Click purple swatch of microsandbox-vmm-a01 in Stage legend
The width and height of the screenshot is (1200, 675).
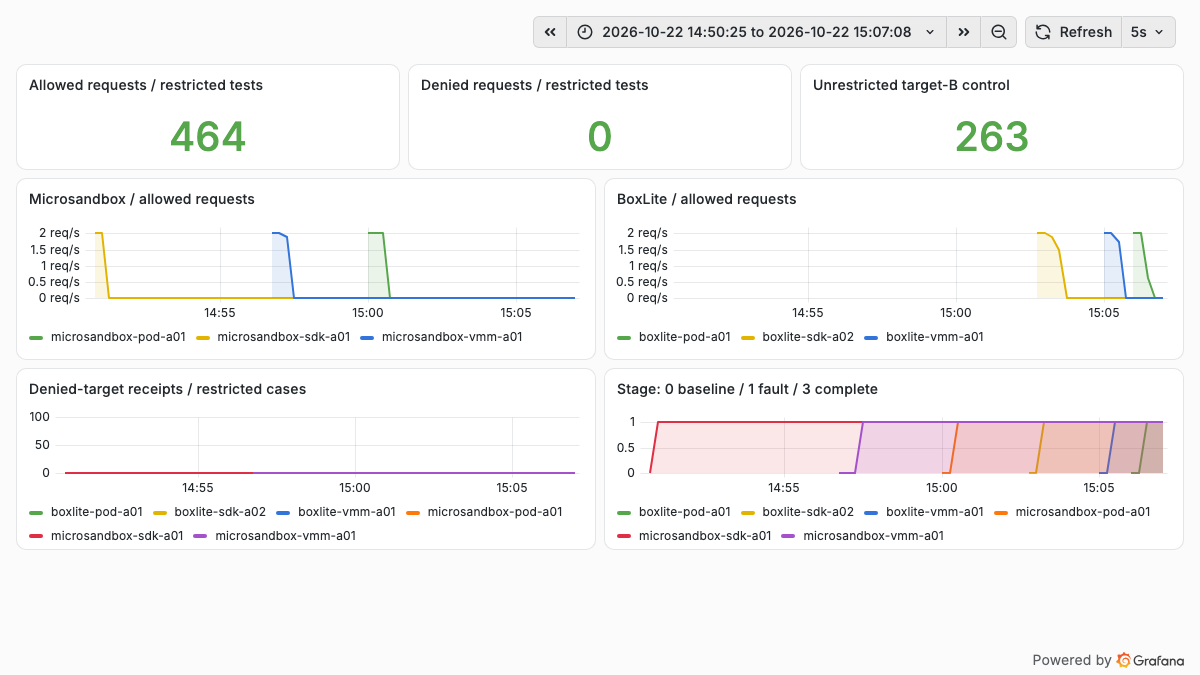[790, 536]
